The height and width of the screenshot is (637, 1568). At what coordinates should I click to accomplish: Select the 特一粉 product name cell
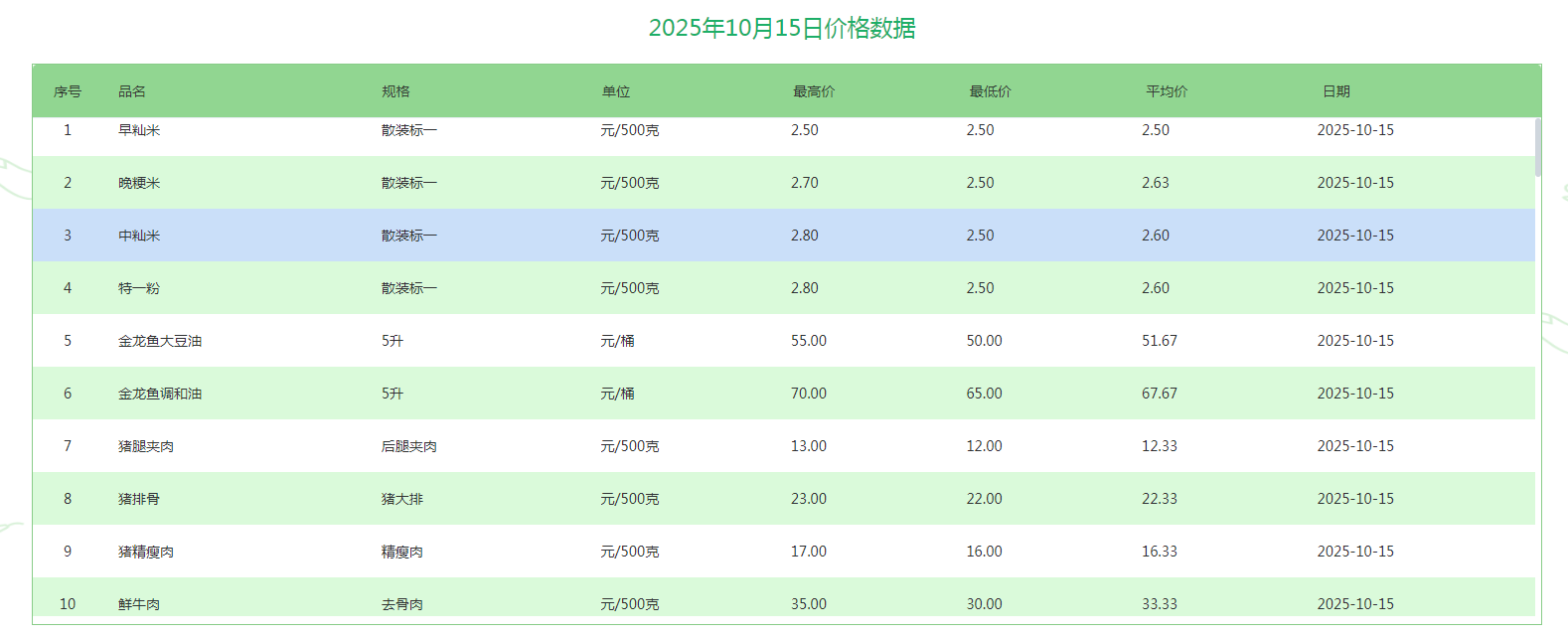[139, 288]
